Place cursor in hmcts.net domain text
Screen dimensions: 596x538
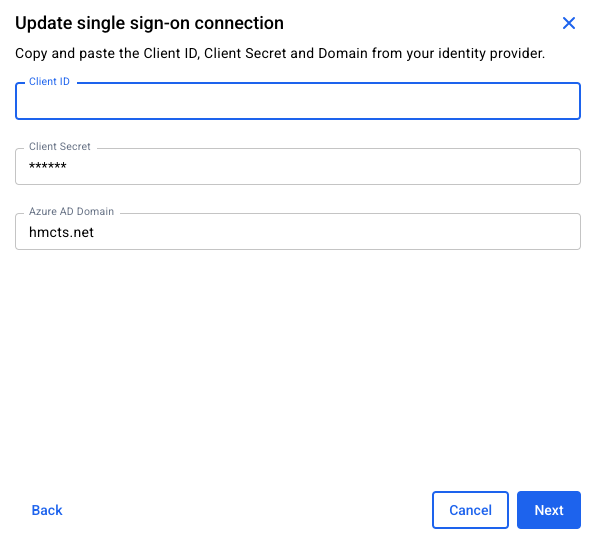click(61, 232)
